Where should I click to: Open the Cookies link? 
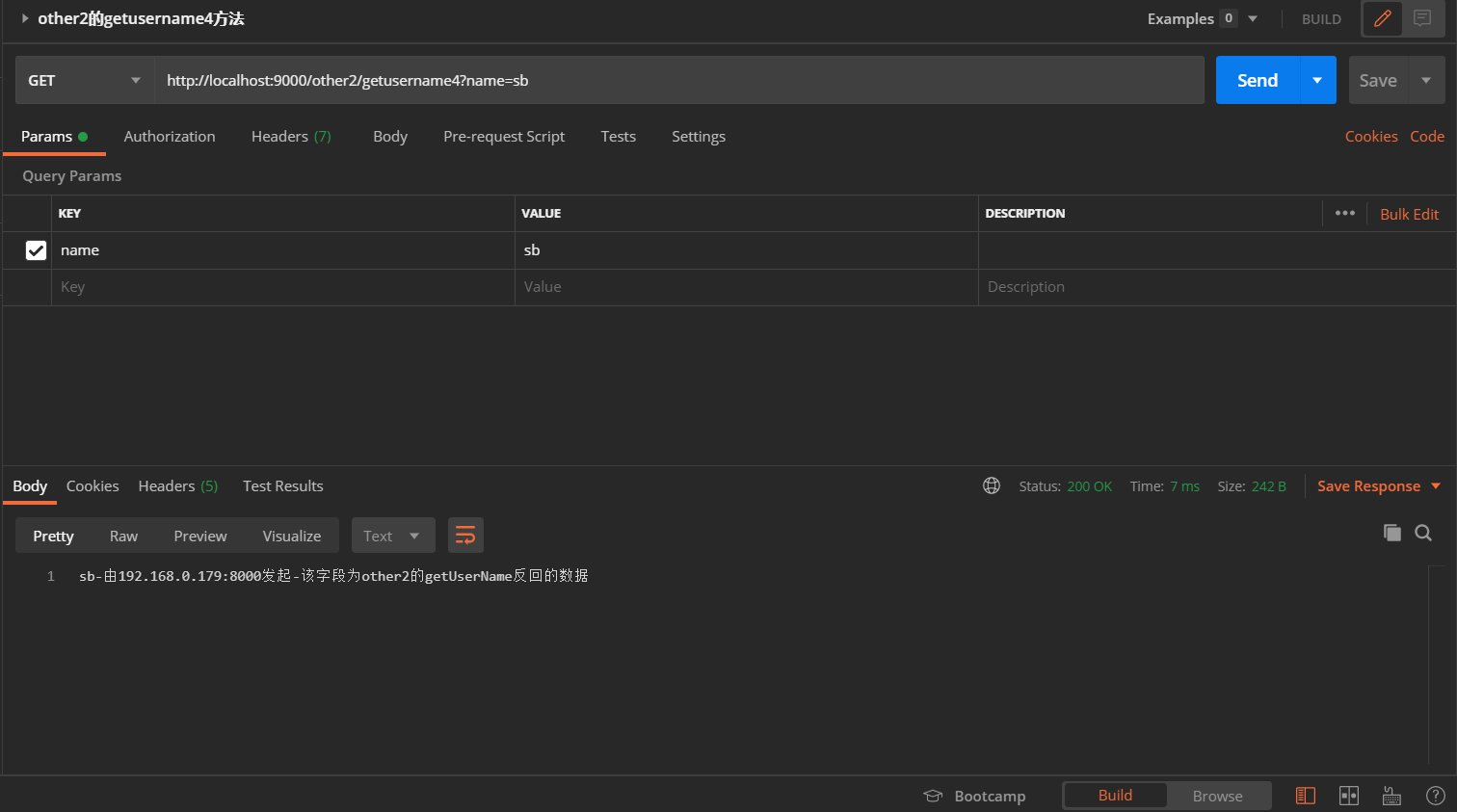[1371, 137]
